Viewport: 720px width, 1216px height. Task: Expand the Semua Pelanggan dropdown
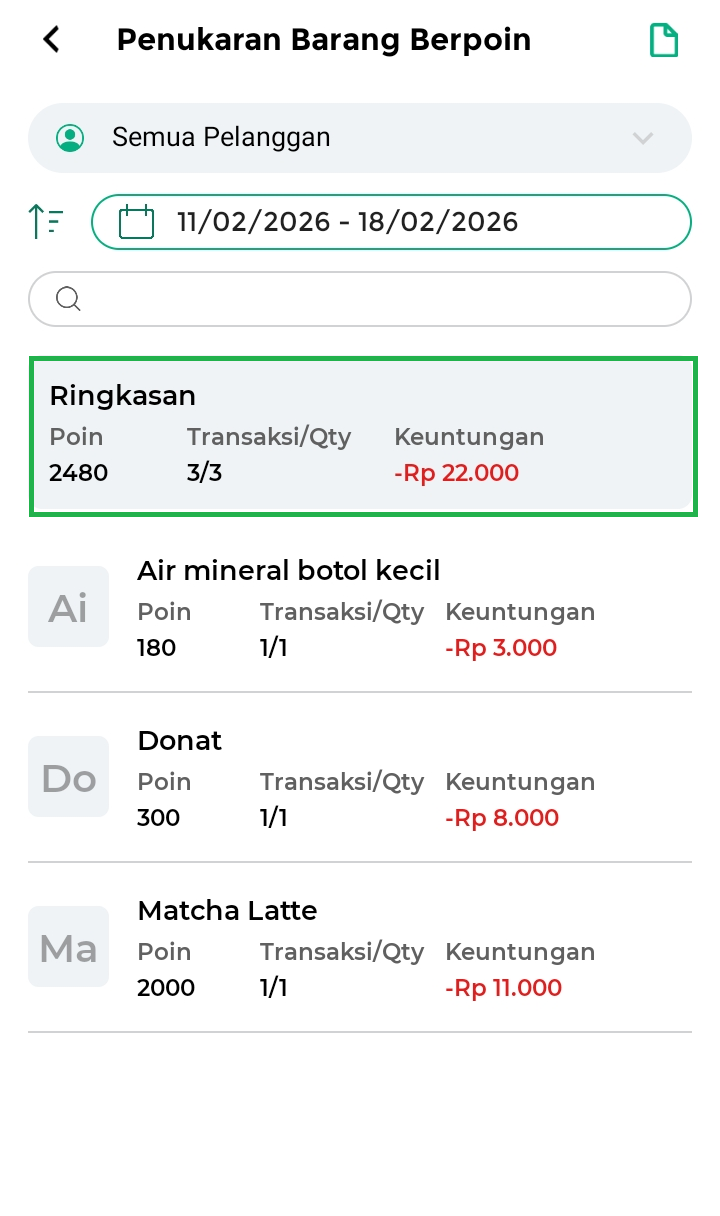click(x=360, y=138)
